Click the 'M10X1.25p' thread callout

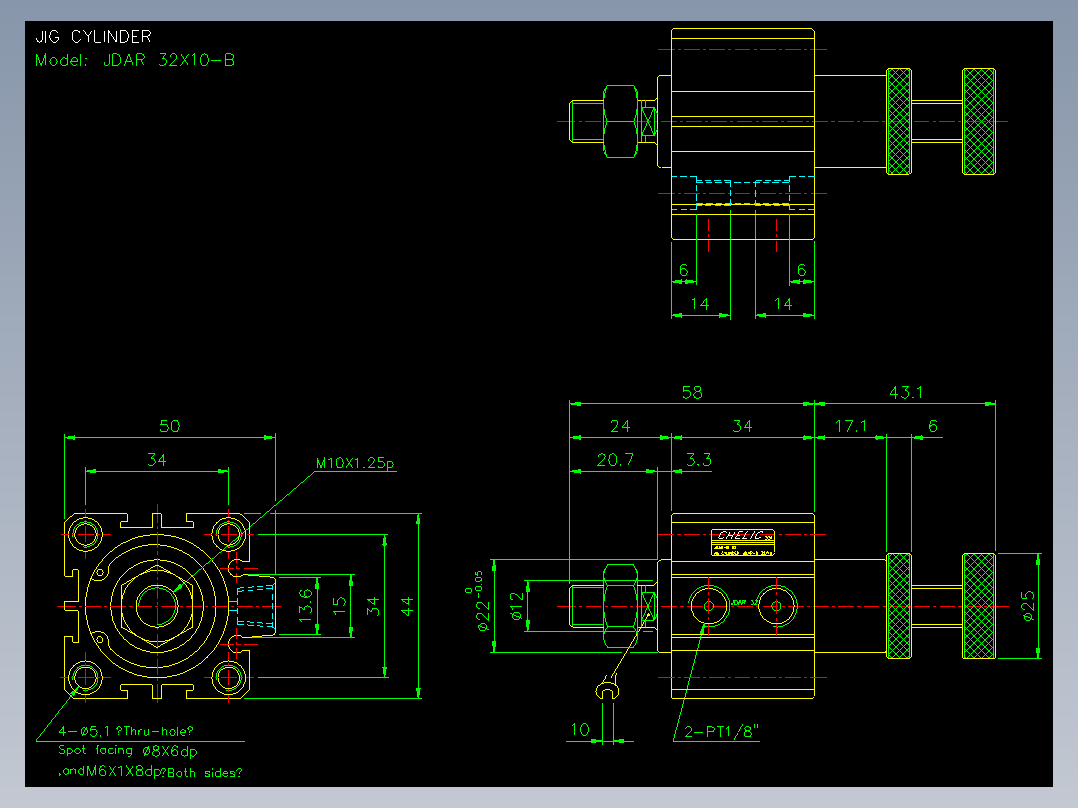coord(355,463)
